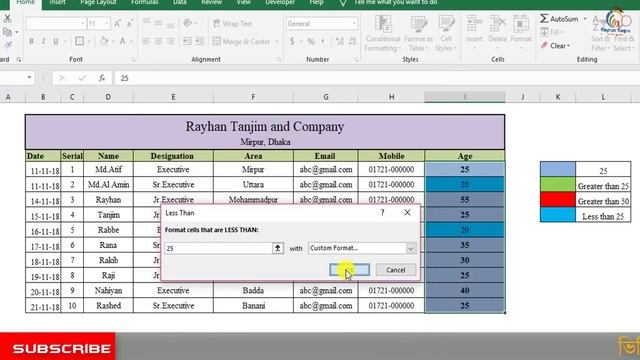Viewport: 640px width, 360px height.
Task: Click the Format Painter brush icon
Action: tap(7, 44)
